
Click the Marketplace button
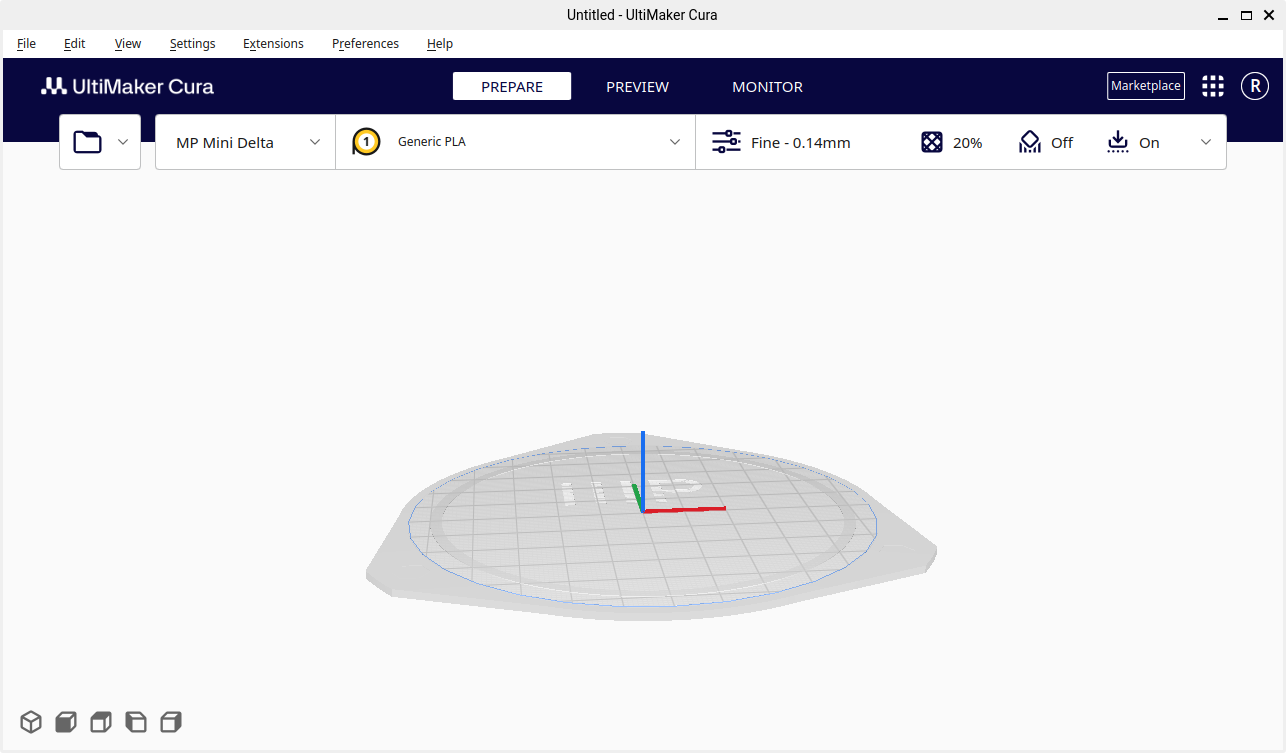coord(1146,86)
